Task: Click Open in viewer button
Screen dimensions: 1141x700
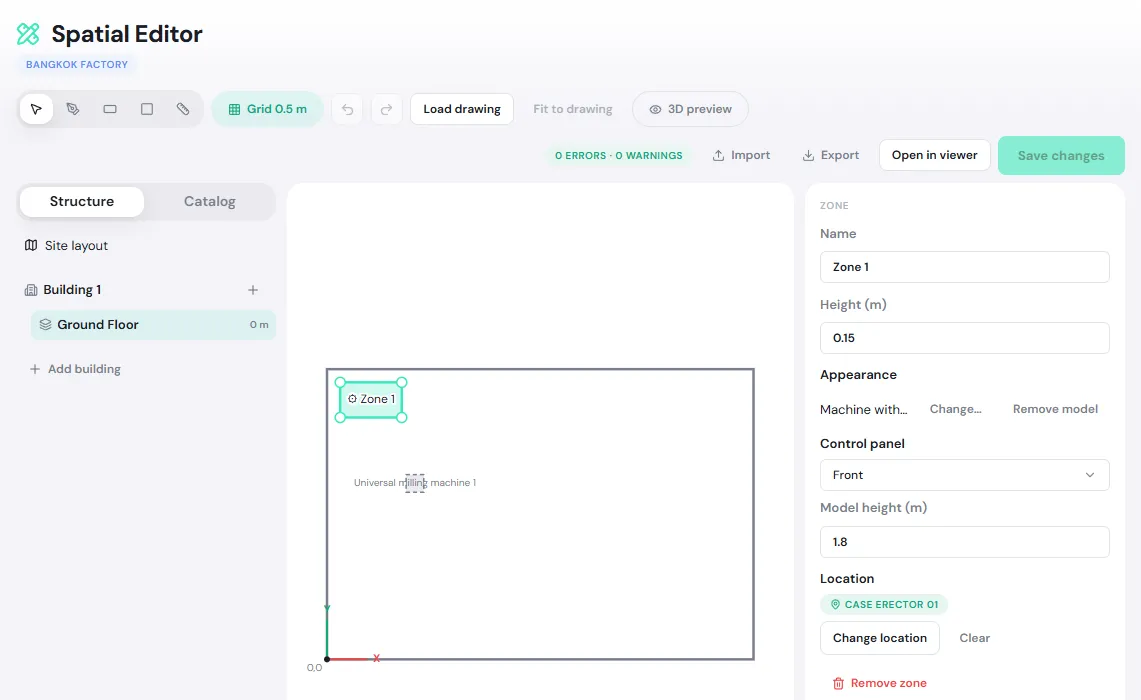Action: (934, 155)
